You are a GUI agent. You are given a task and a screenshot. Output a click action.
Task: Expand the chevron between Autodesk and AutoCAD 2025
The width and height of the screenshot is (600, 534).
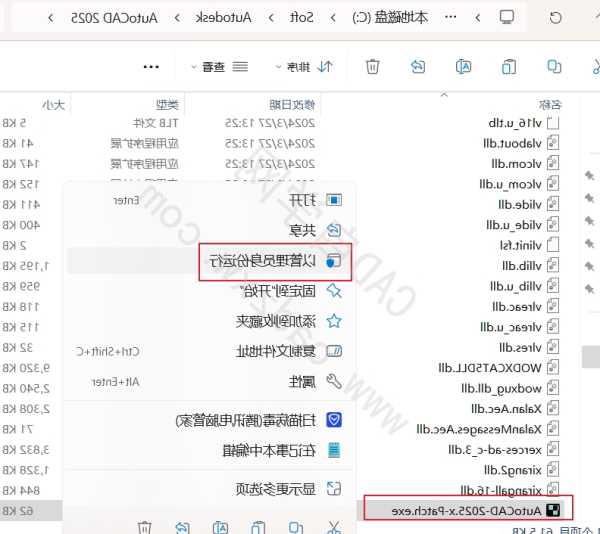[177, 18]
